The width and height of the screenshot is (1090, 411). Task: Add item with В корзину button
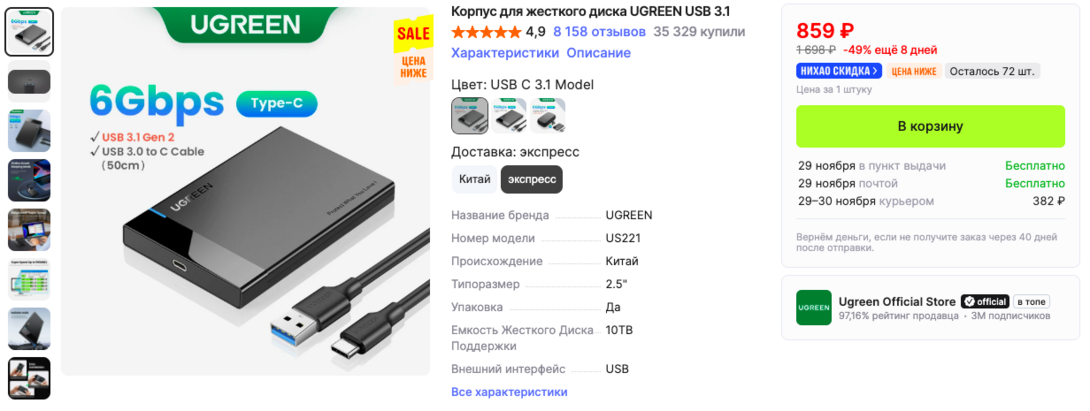930,127
